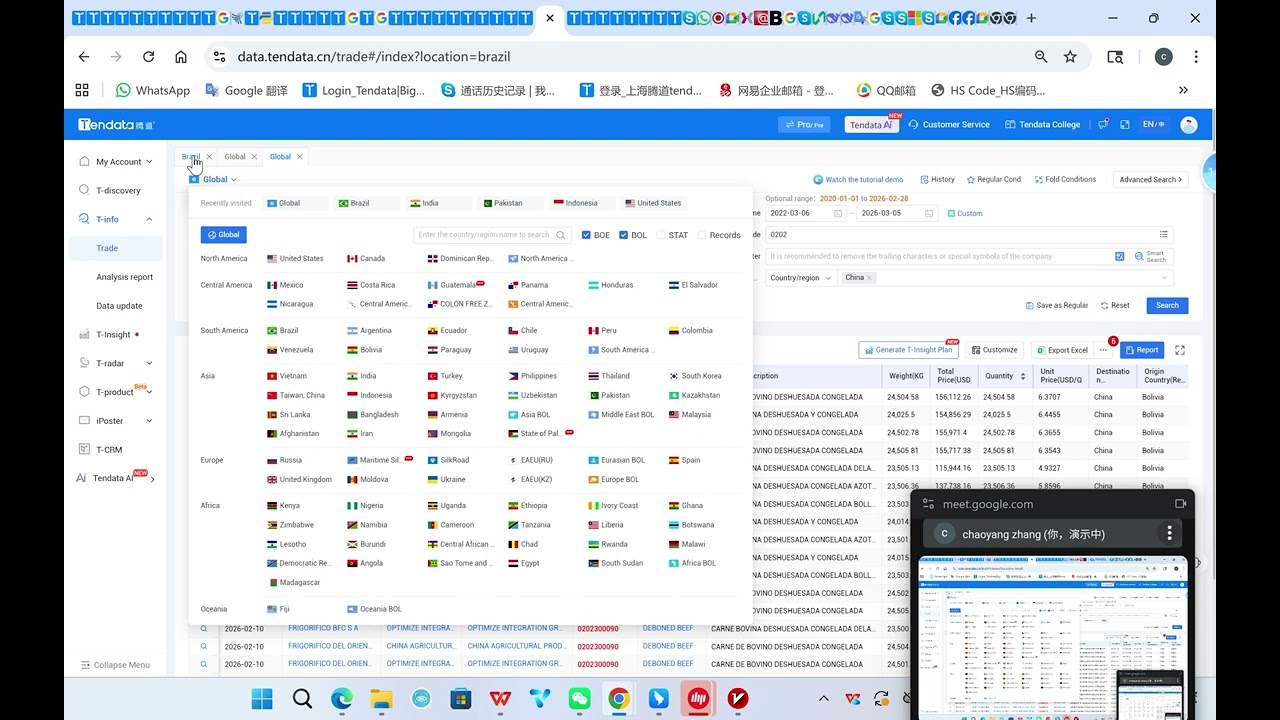Show more bookmarks with chevron
The image size is (1280, 720).
1183,90
